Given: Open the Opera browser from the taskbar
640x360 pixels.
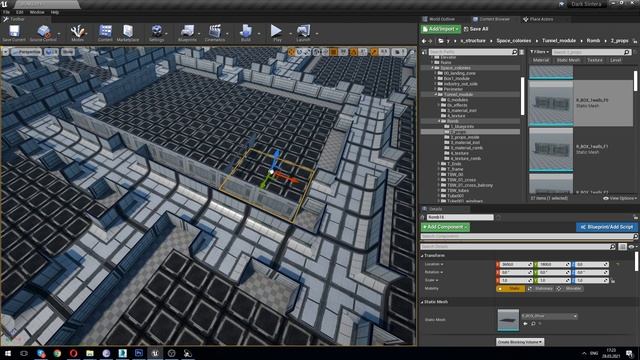Looking at the screenshot, I should pyautogui.click(x=73, y=353).
